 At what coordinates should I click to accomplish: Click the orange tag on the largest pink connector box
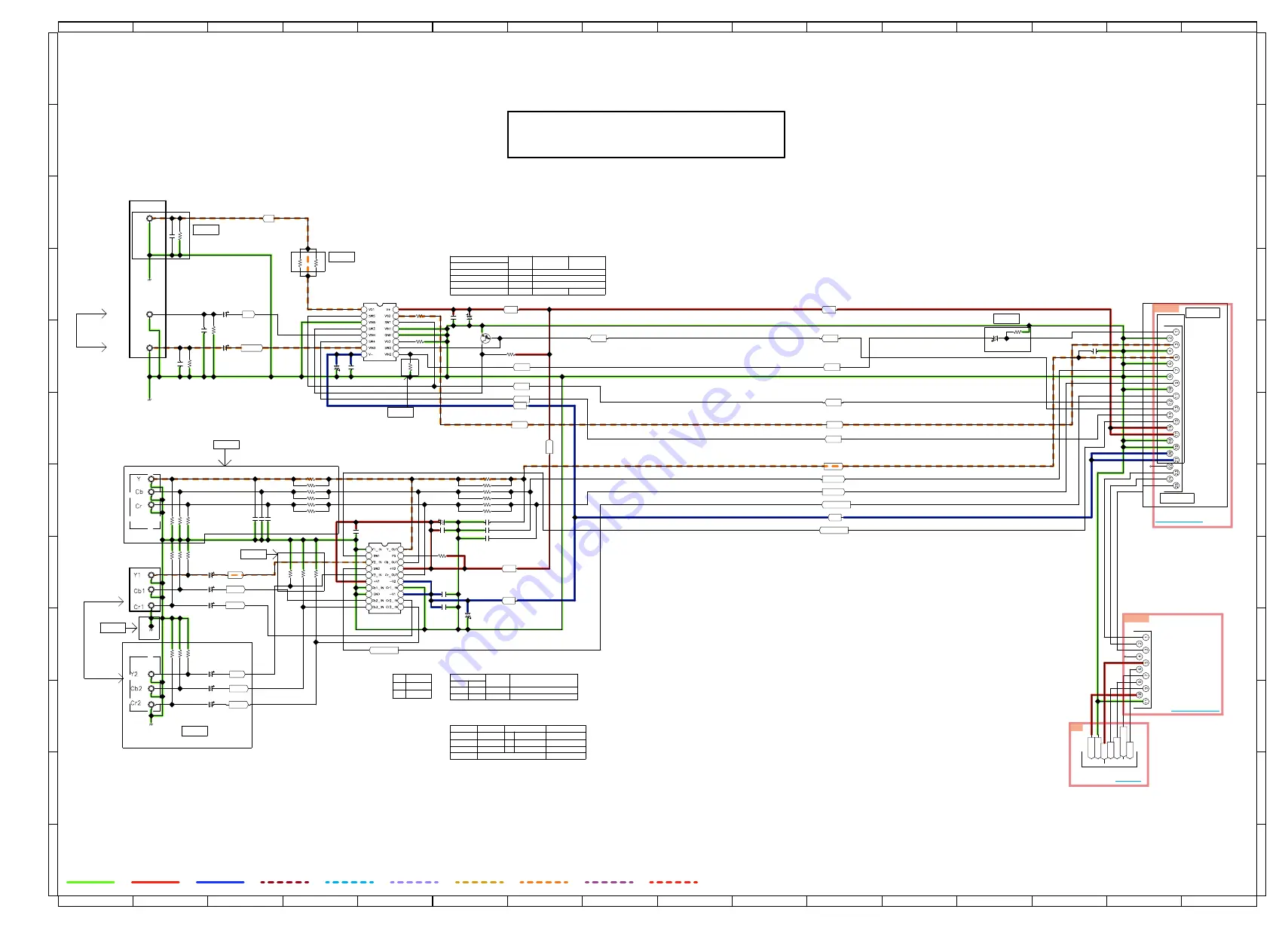(1166, 308)
